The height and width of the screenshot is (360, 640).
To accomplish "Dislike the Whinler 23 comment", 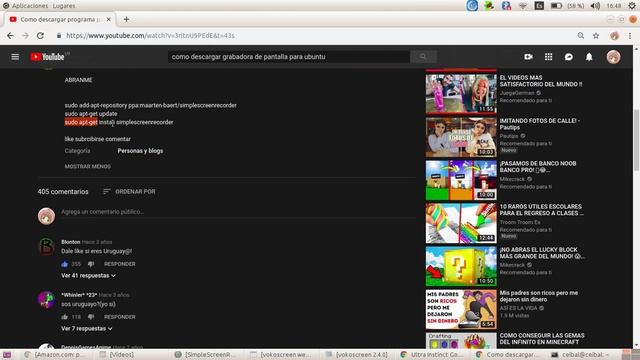I will (91, 317).
